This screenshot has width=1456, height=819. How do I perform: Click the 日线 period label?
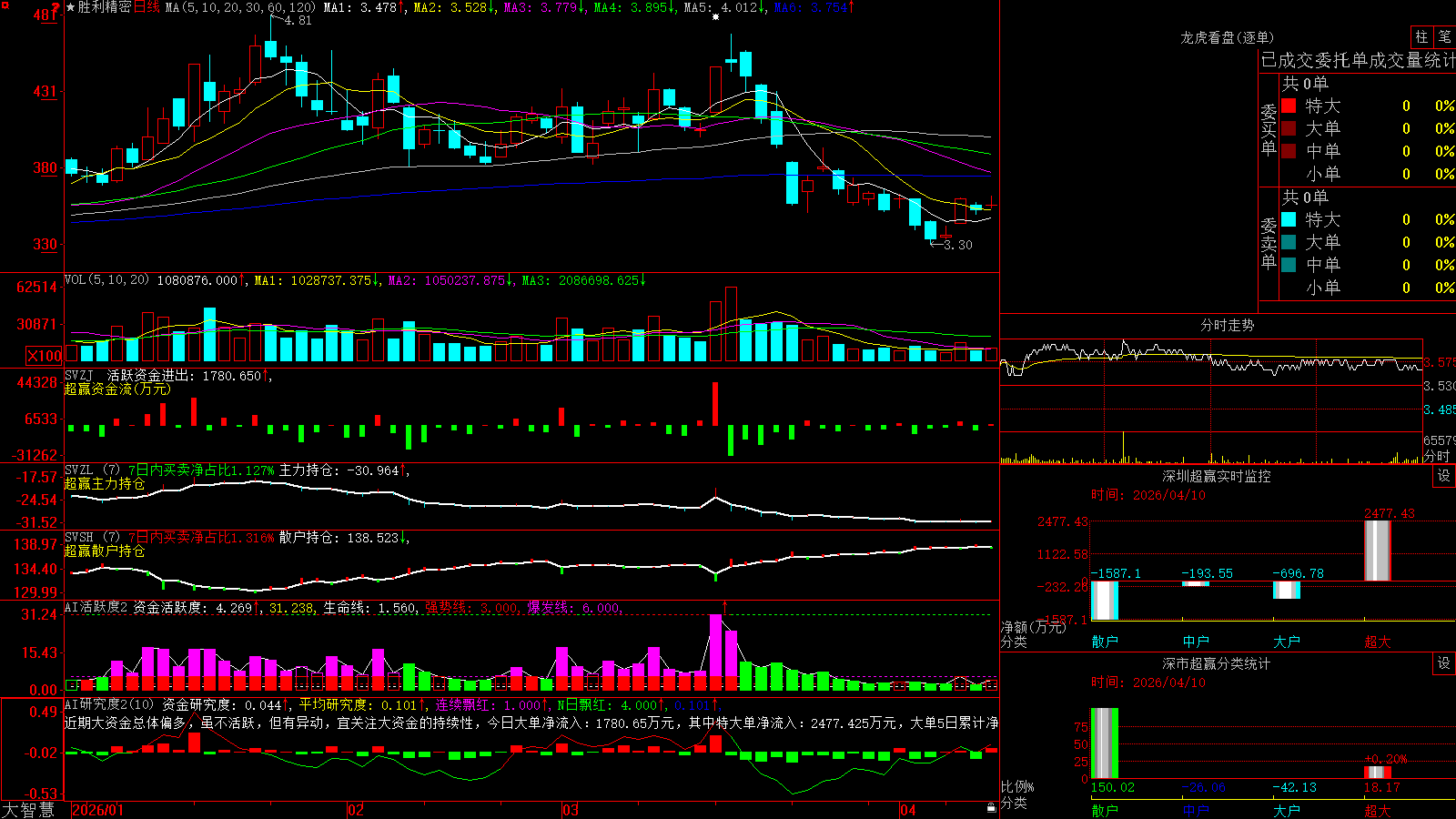pos(147,7)
